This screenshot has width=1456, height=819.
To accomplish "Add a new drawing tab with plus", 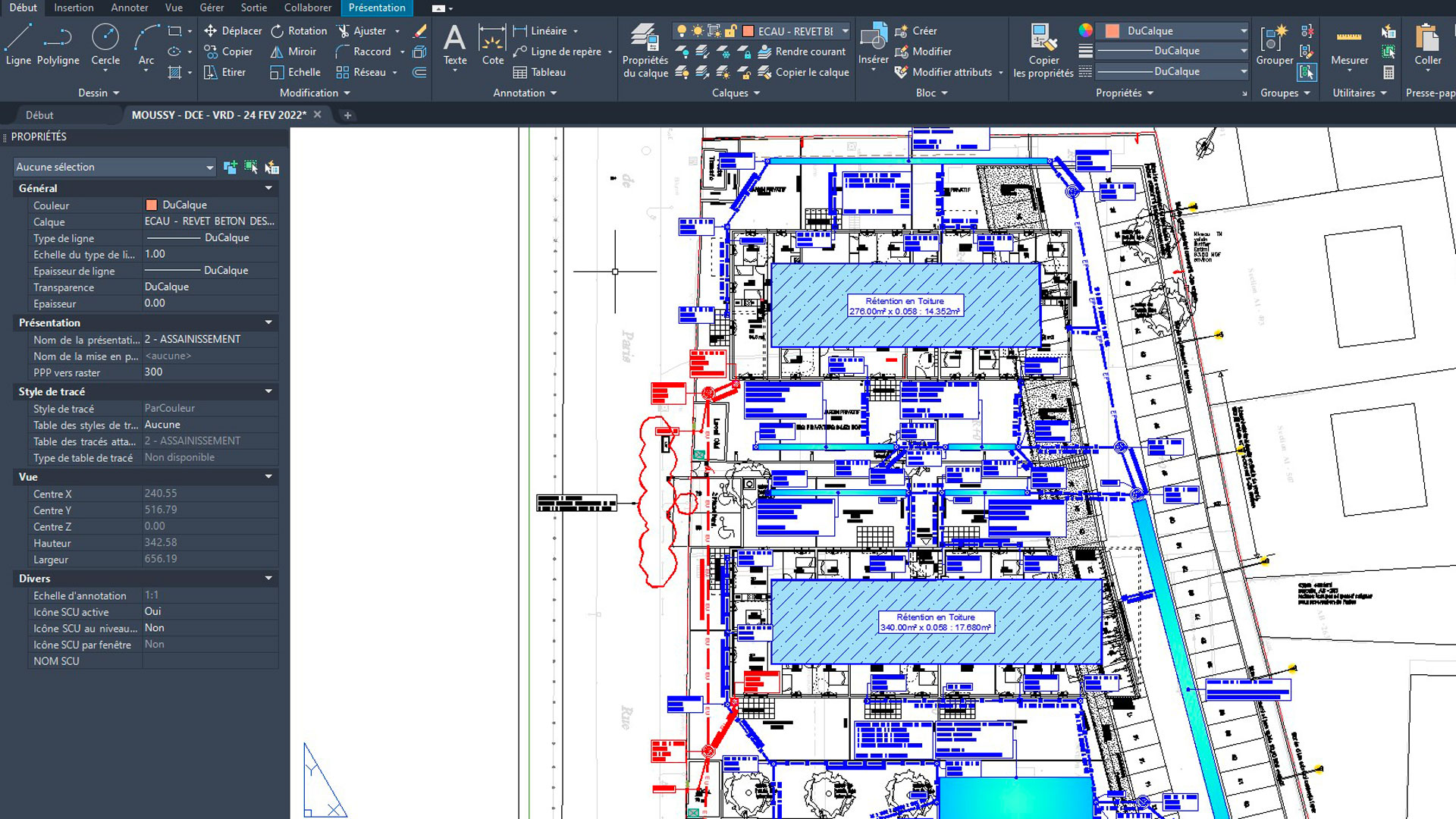I will point(347,115).
